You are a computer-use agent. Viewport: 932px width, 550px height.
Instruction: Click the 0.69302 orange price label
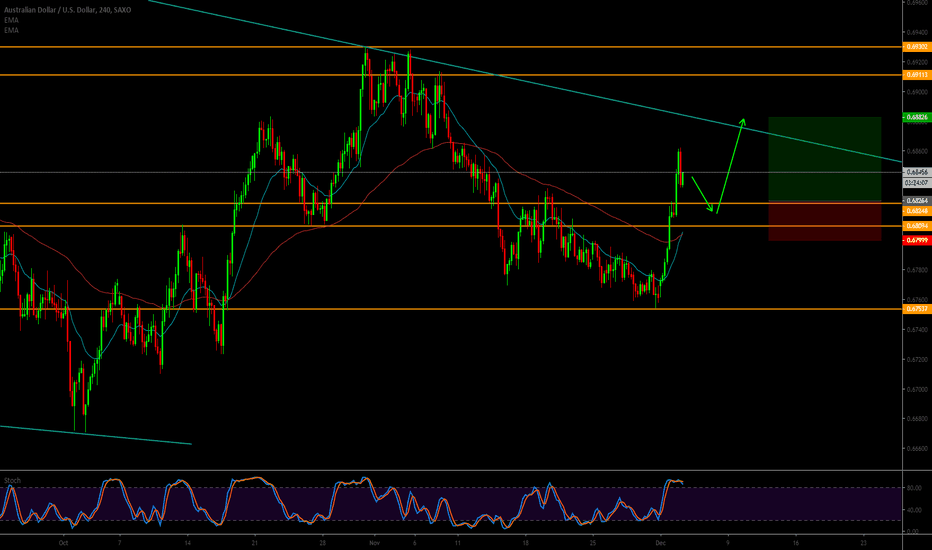click(917, 47)
